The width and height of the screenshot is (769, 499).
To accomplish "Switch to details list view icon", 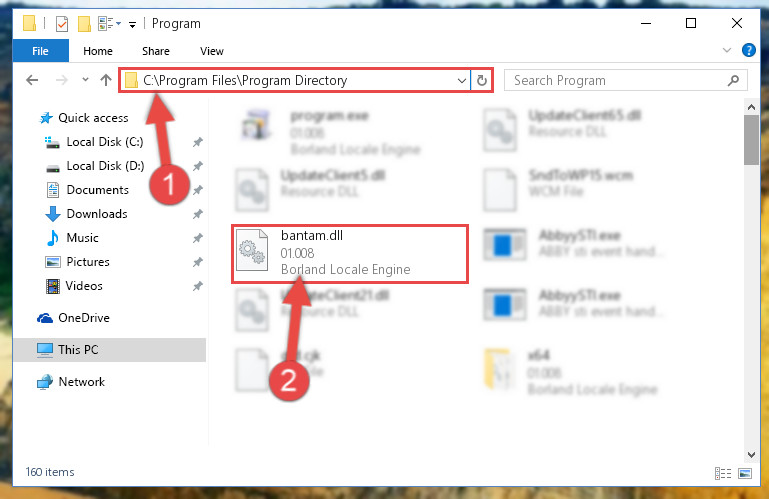I will coord(723,473).
